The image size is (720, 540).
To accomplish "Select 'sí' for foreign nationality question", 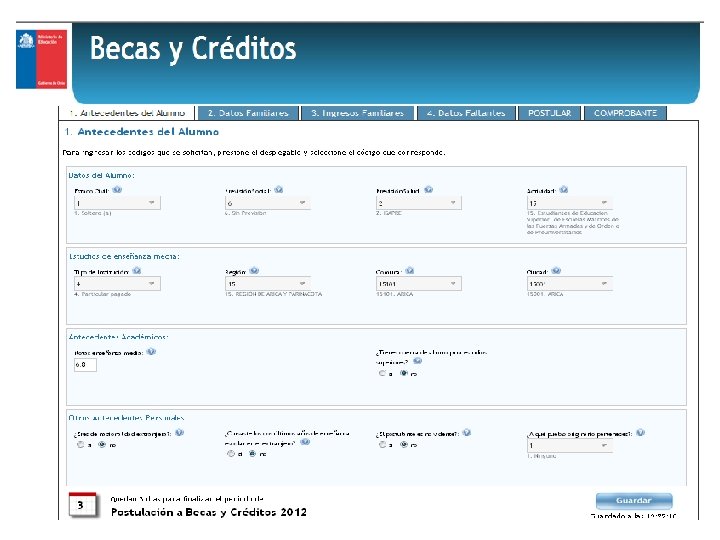I will click(80, 444).
